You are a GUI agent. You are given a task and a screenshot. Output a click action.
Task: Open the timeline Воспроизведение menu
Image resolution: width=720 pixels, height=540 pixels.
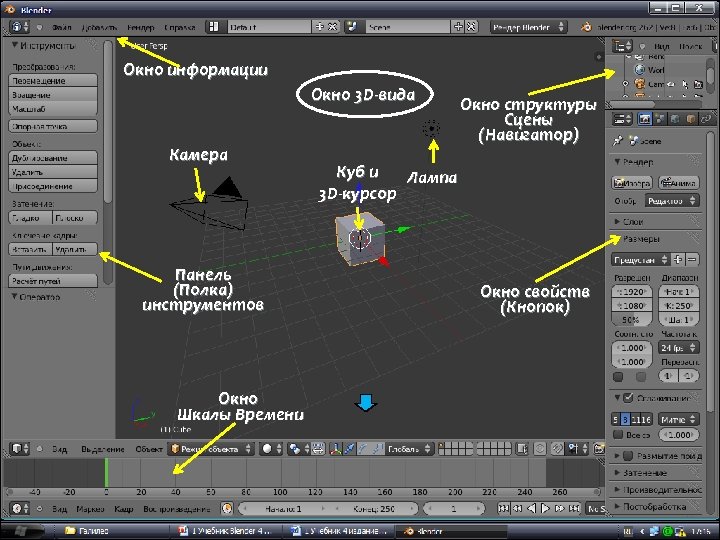click(176, 509)
